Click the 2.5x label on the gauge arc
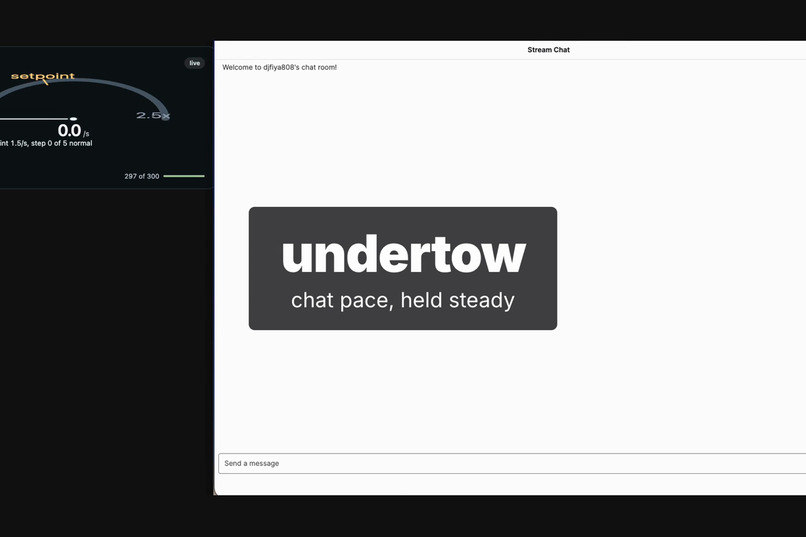 coord(153,116)
